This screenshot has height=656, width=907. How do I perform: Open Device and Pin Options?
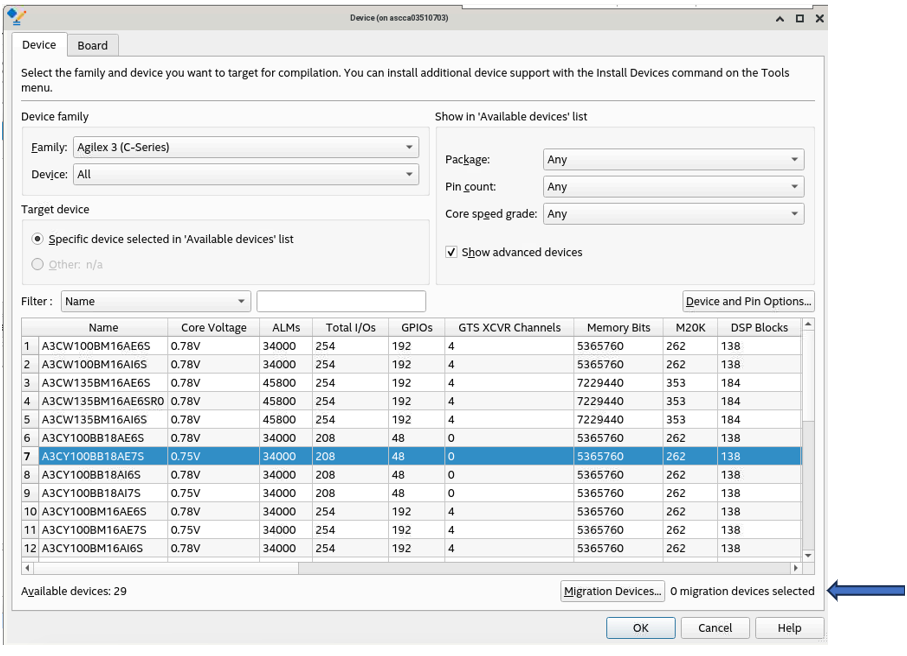tap(749, 301)
